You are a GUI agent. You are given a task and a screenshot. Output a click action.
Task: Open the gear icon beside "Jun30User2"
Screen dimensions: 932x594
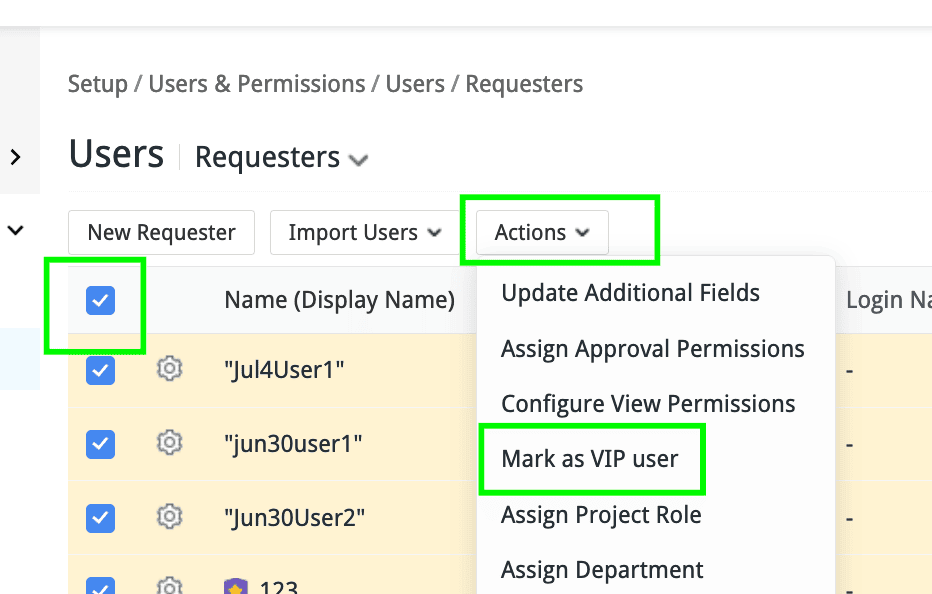point(170,516)
